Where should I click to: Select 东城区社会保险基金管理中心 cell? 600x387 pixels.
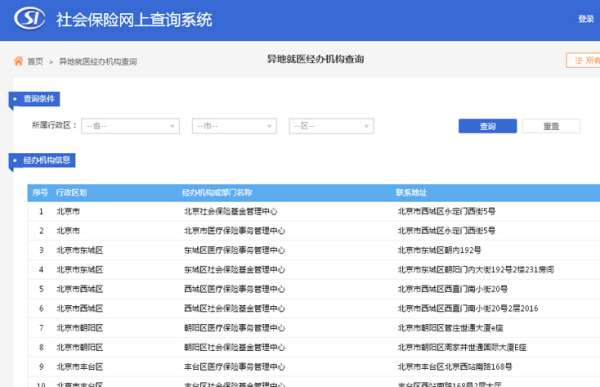(234, 270)
